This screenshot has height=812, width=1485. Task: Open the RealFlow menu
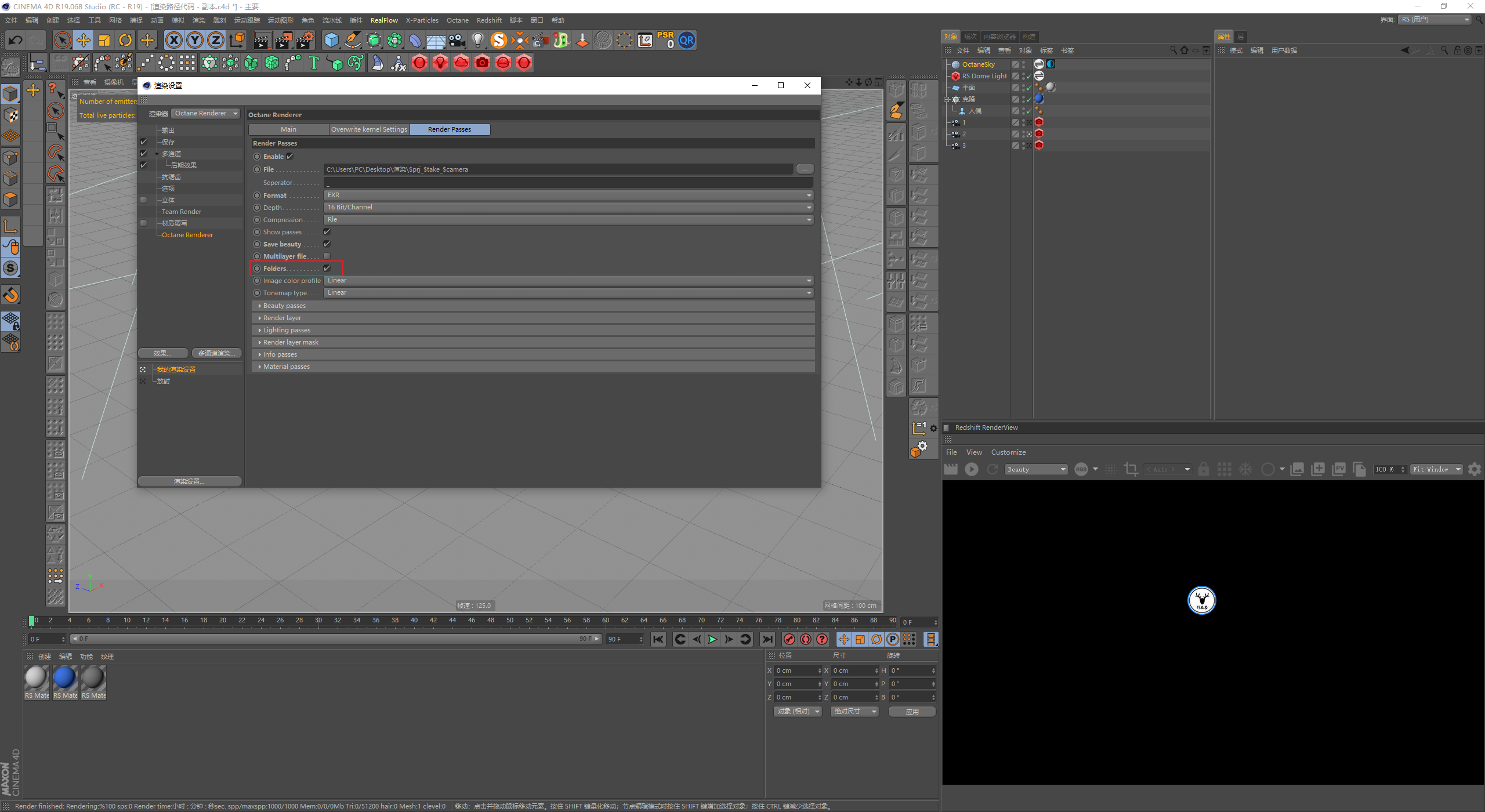click(383, 20)
